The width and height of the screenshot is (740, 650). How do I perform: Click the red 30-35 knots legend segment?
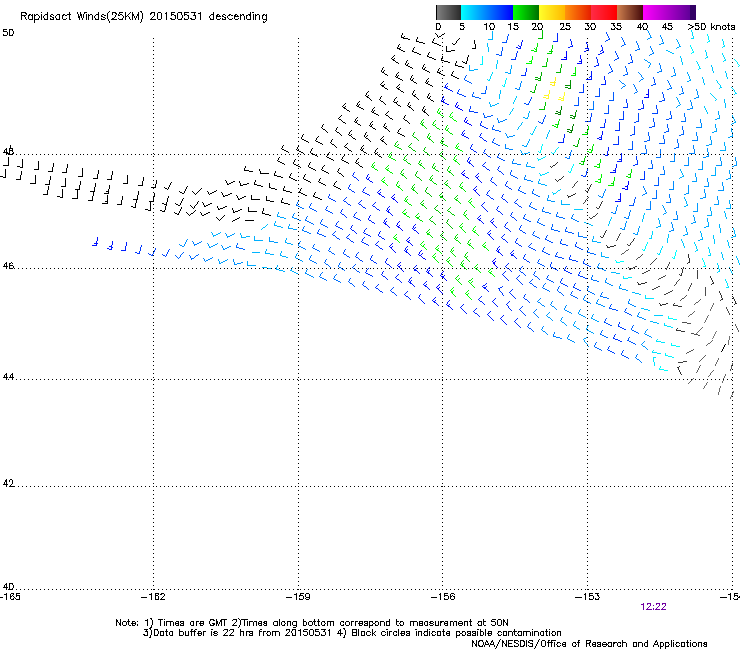604,12
